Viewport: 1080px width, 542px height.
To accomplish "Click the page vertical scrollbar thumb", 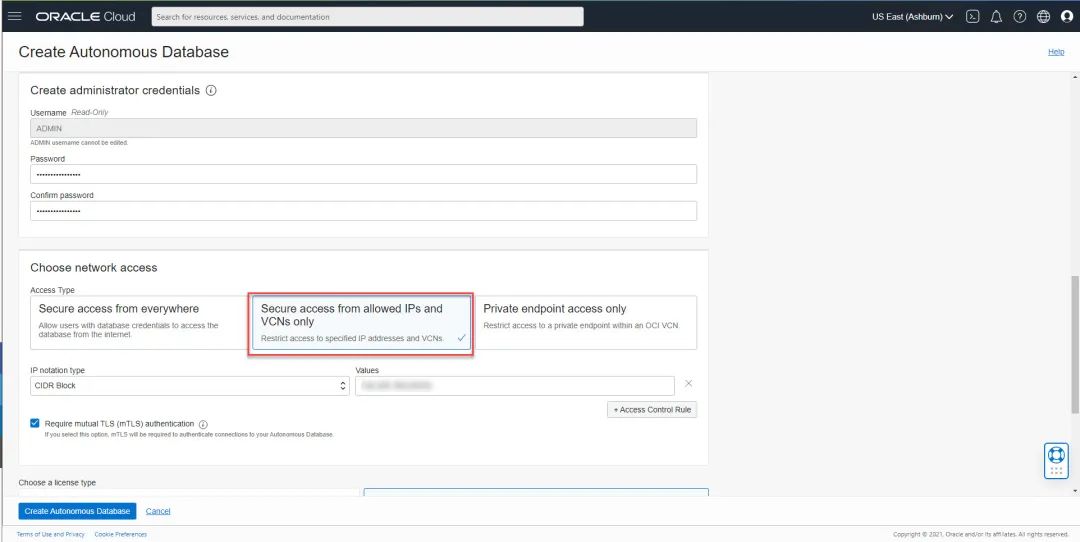I will coord(1075,344).
